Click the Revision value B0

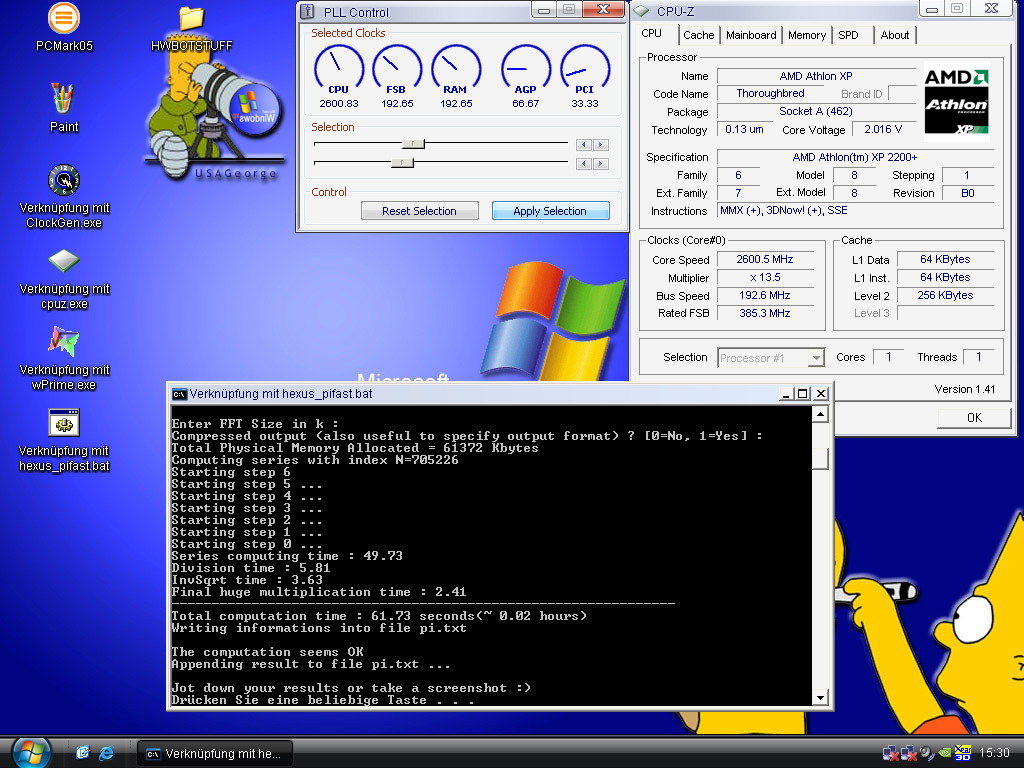(x=967, y=193)
